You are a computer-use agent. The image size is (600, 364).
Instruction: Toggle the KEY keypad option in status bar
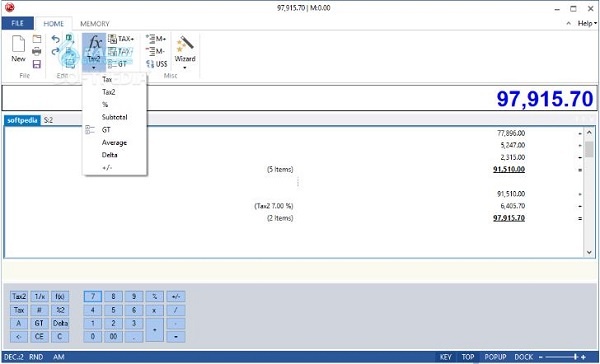tap(446, 357)
